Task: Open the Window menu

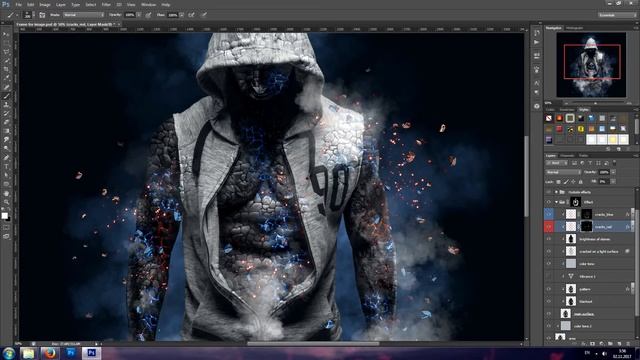Action: 148,4
